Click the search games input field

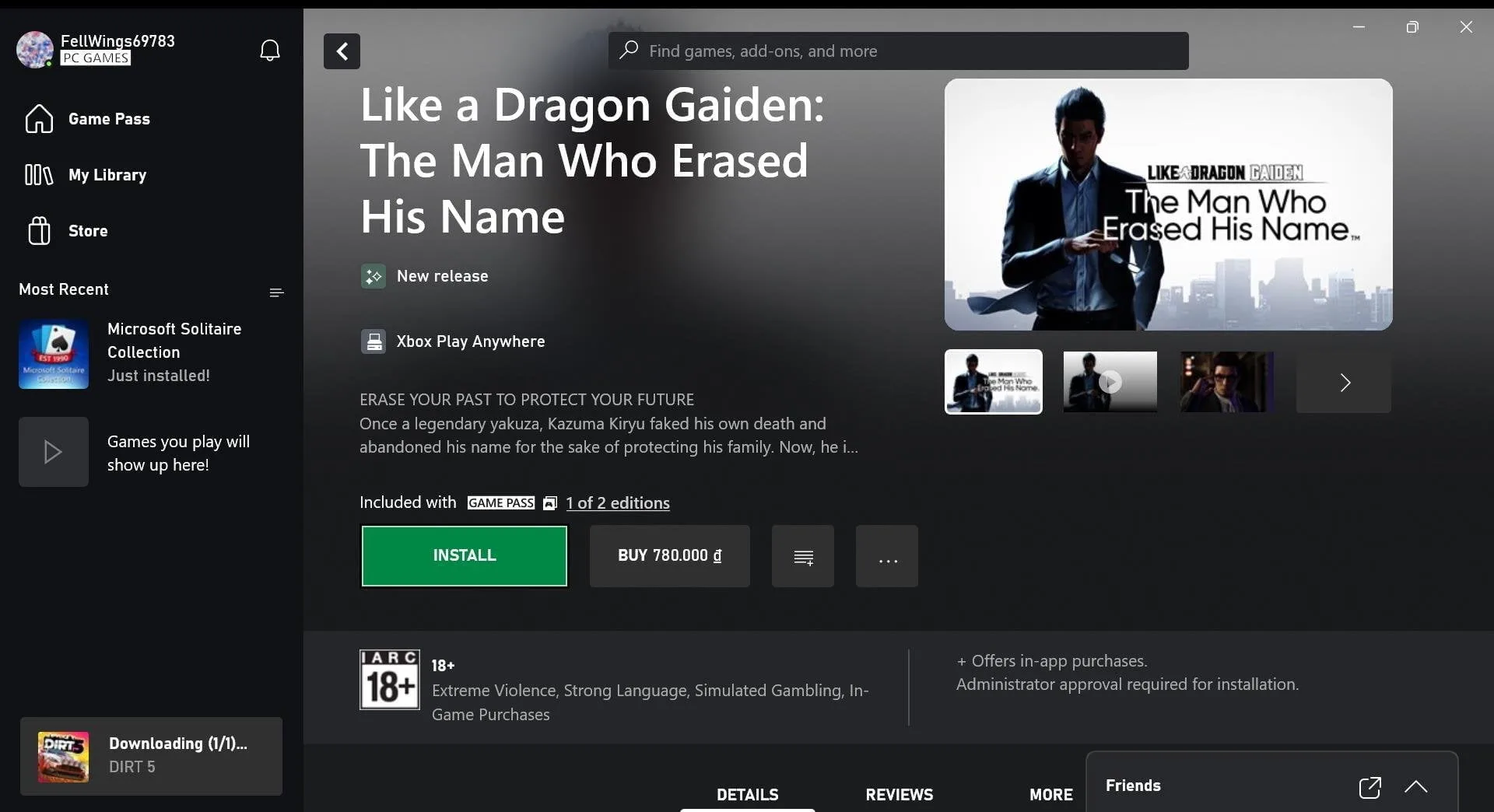tap(899, 51)
